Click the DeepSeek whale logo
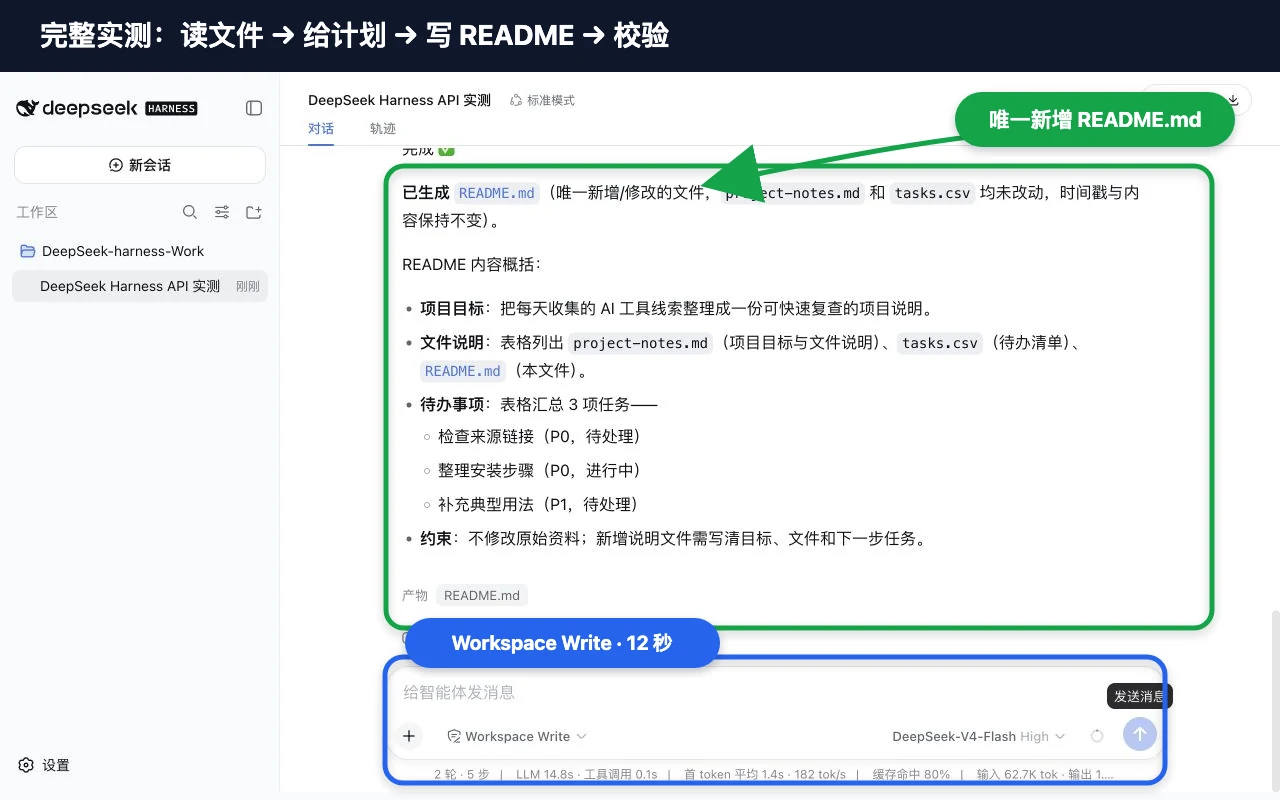The image size is (1280, 800). pyautogui.click(x=27, y=108)
